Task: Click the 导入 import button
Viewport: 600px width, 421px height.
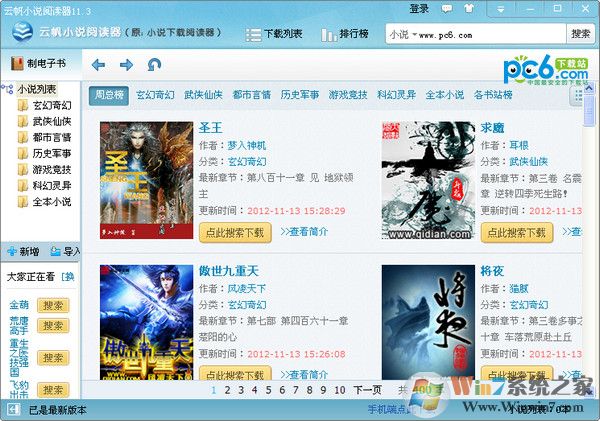Action: point(65,251)
